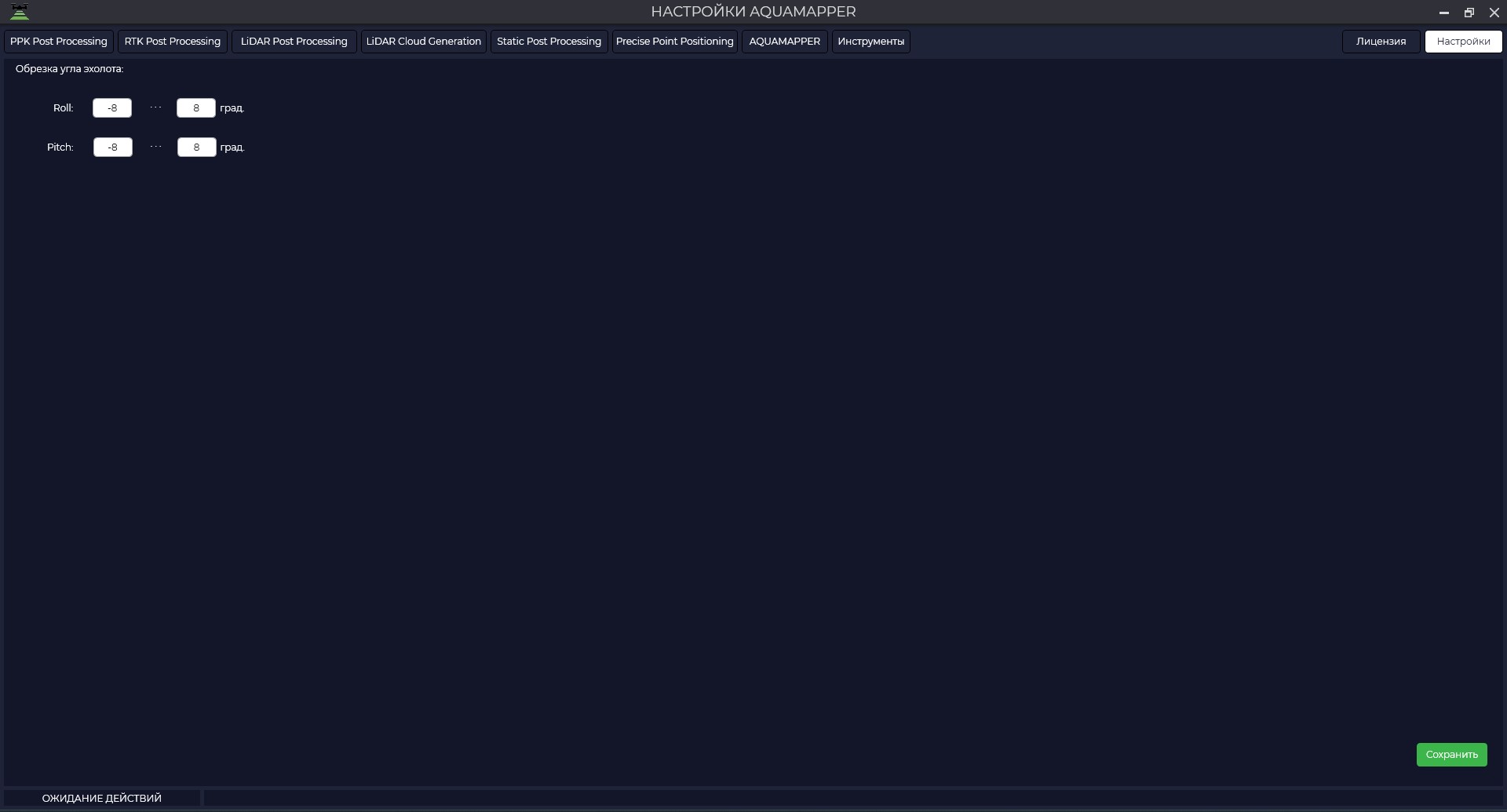
Task: Click the Лицензия button
Action: (1381, 42)
